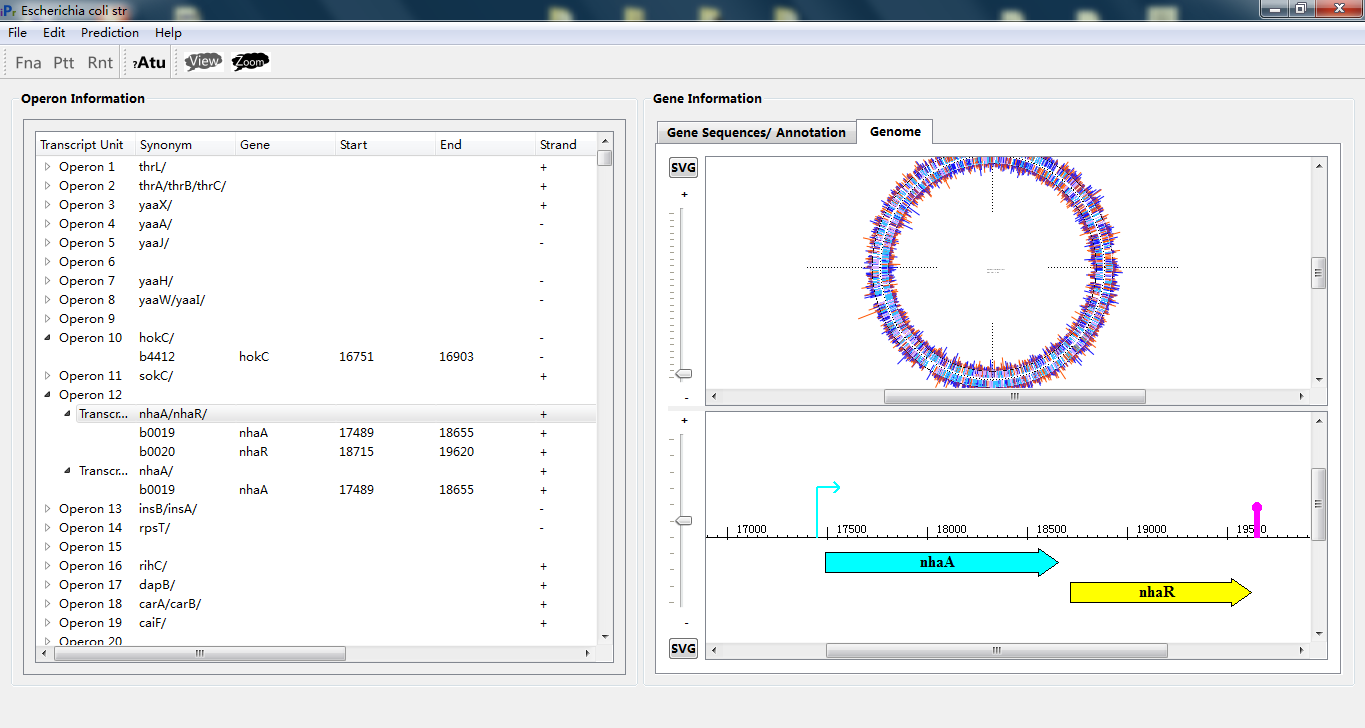The height and width of the screenshot is (728, 1365).
Task: Collapse the Operon 10 tree node
Action: (x=47, y=338)
